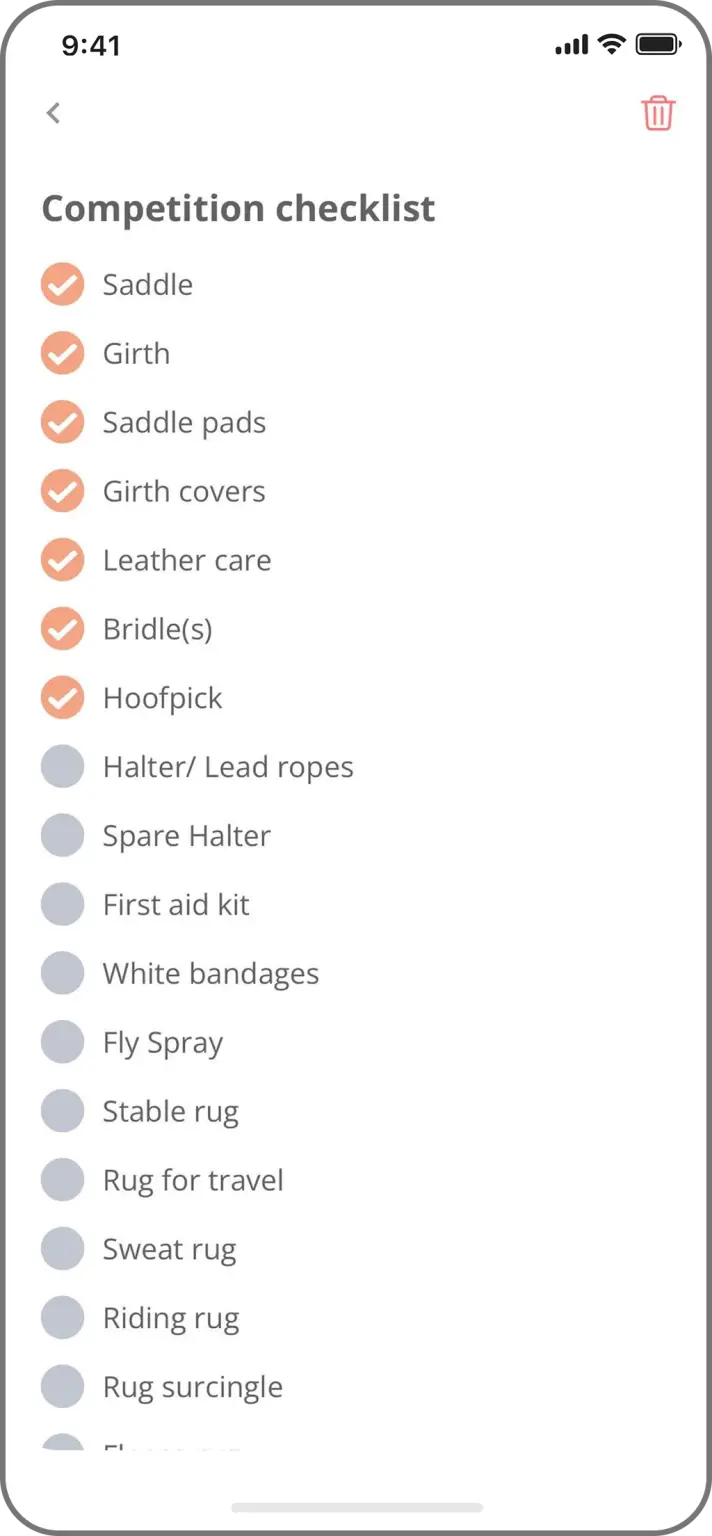Tap the back arrow icon
Viewport: 712px width, 1536px height.
click(54, 113)
